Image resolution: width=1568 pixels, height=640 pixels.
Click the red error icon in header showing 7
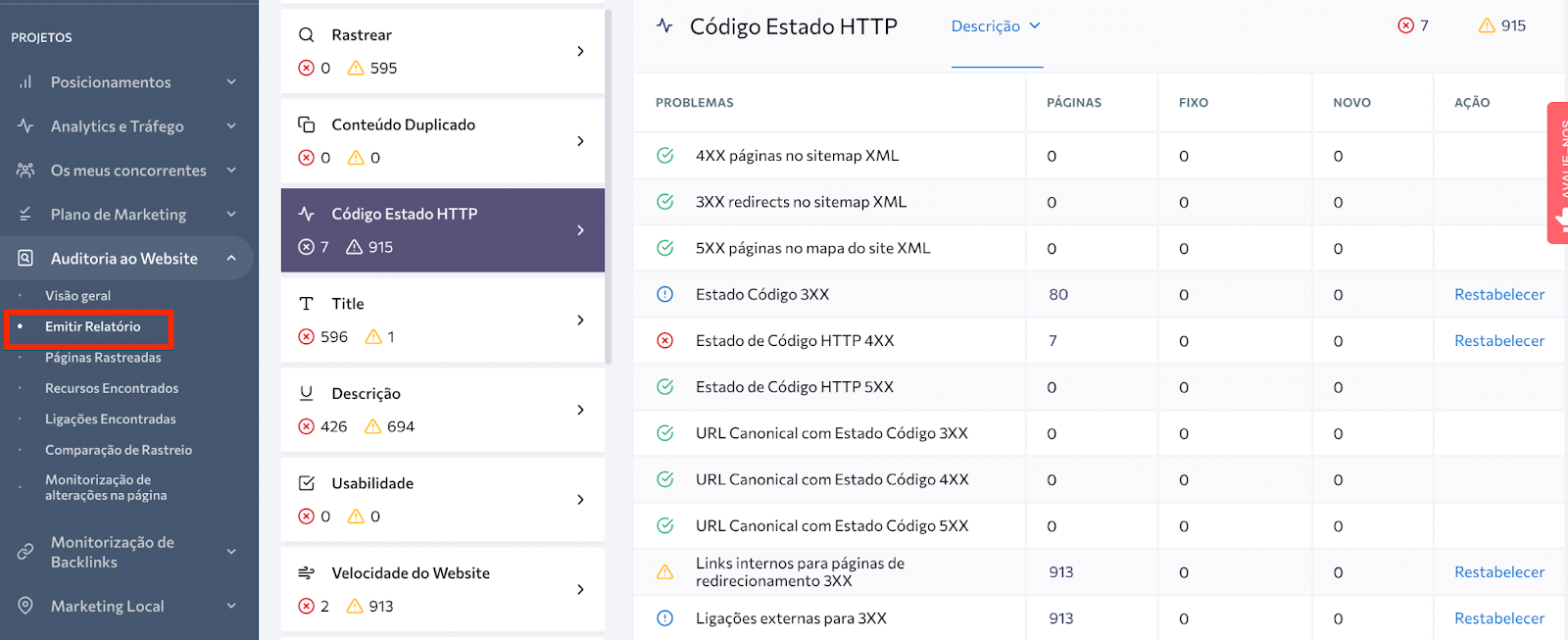pos(1405,25)
